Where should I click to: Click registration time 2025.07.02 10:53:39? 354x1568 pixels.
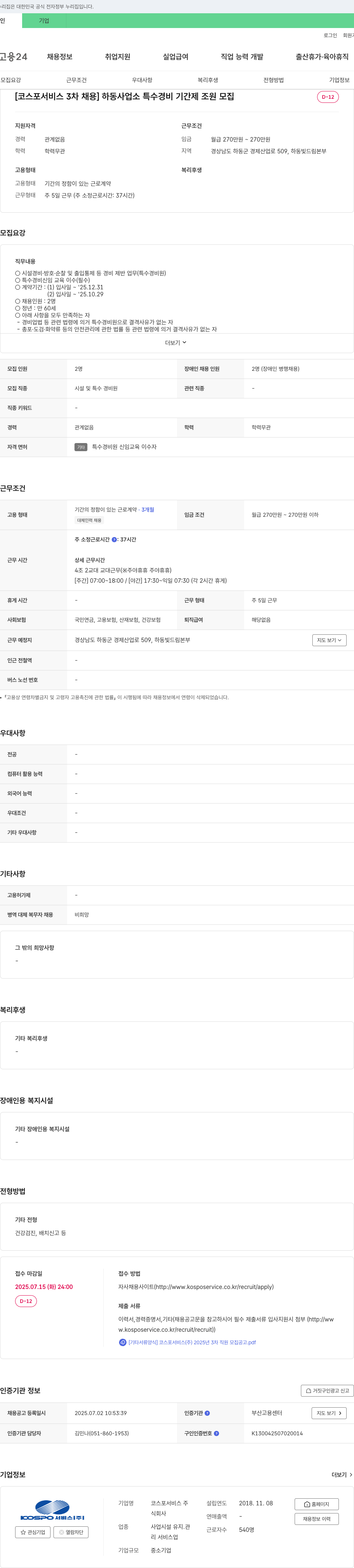click(101, 1413)
